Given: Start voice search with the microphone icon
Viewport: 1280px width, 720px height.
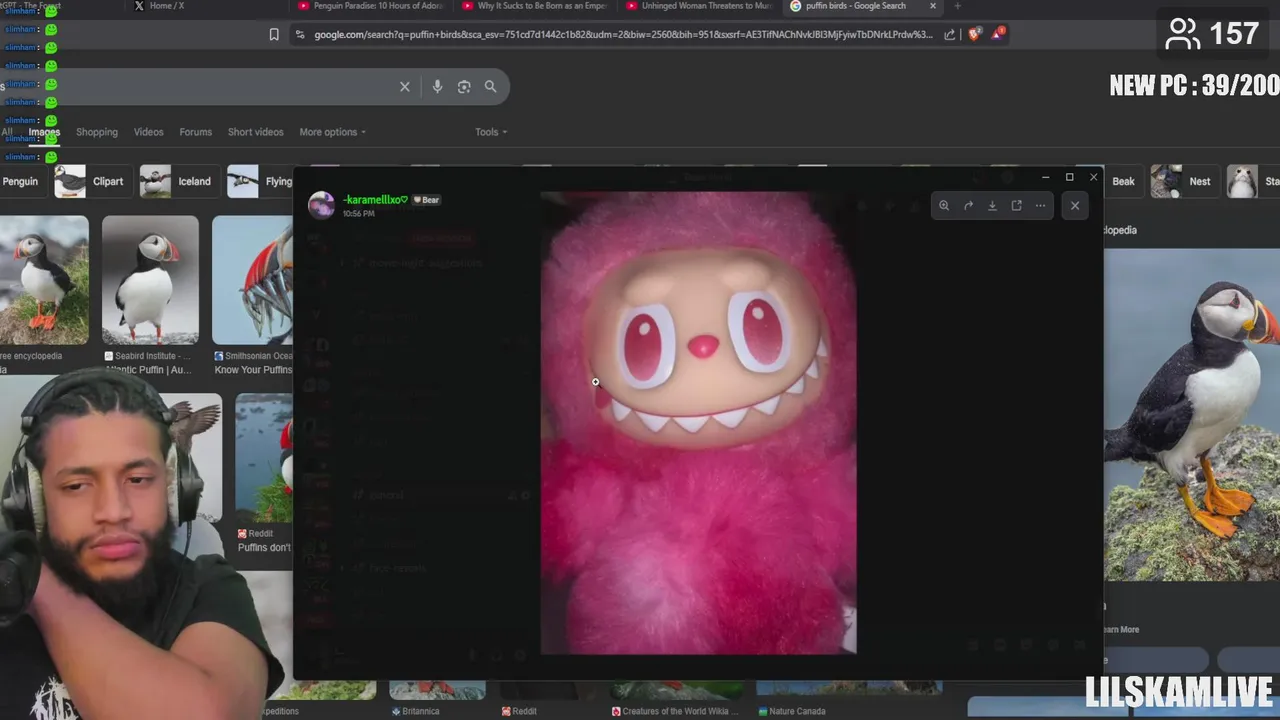Looking at the screenshot, I should click(x=437, y=87).
